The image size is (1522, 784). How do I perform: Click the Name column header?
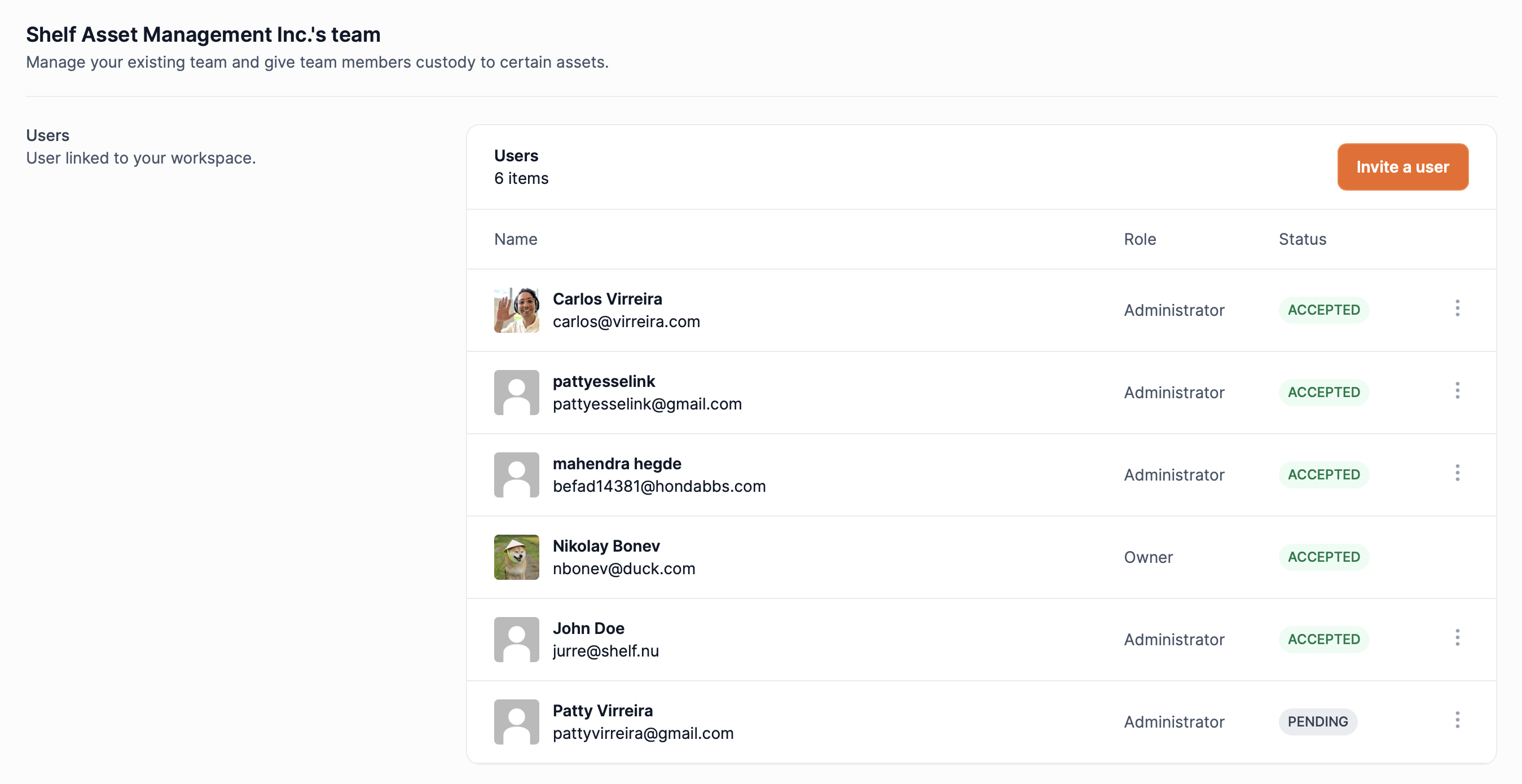pos(515,239)
